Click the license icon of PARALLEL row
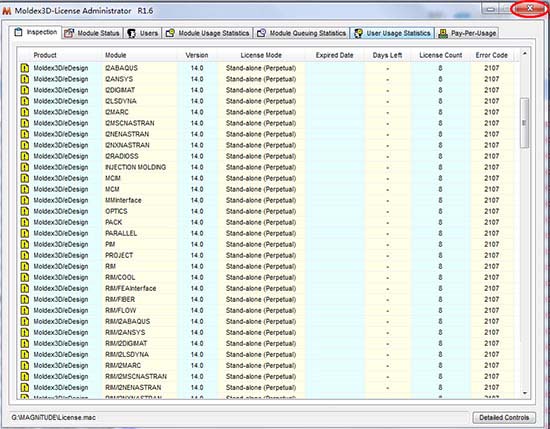Viewport: 550px width, 429px height. point(25,233)
